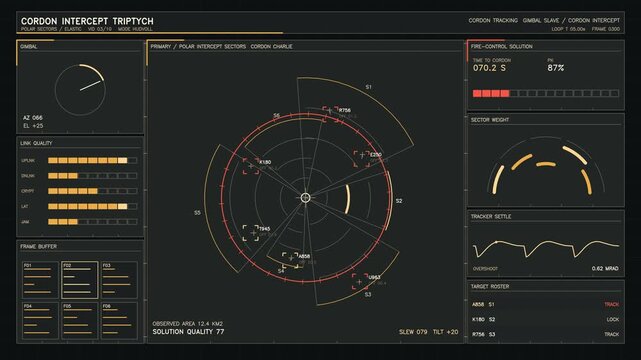Select the U963 target reticle on radar
The width and height of the screenshot is (641, 360).
pos(359,282)
